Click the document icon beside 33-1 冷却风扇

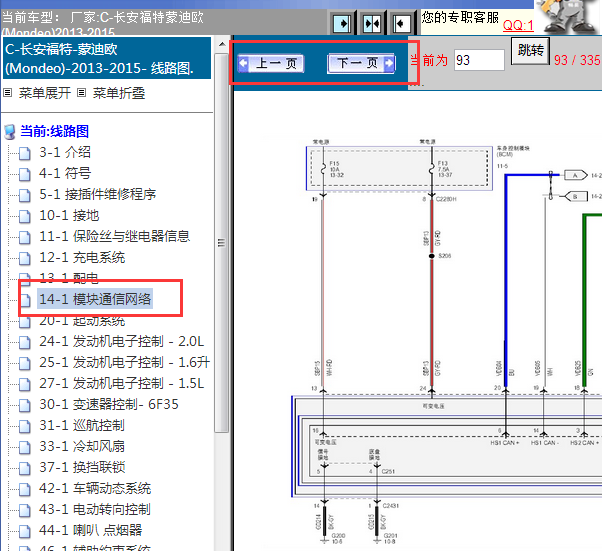point(25,447)
